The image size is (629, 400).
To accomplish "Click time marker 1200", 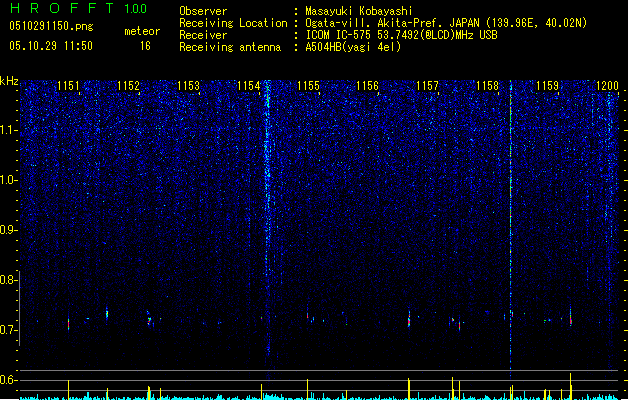I will pyautogui.click(x=607, y=85).
